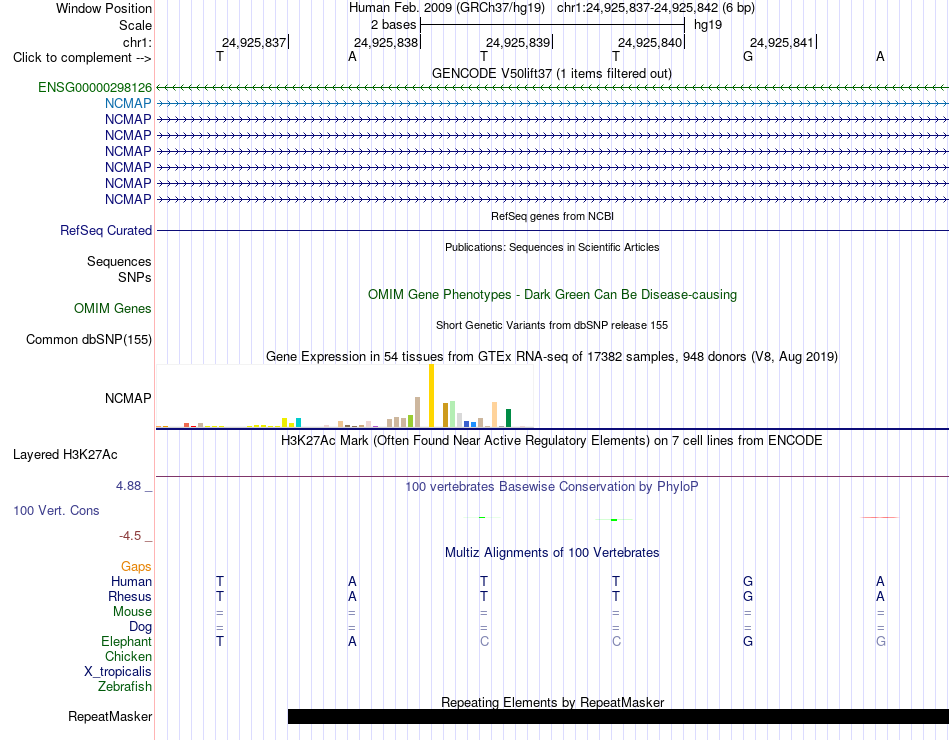Select the 'Rhesus' alignment row label
The image size is (950, 740).
pos(130,597)
